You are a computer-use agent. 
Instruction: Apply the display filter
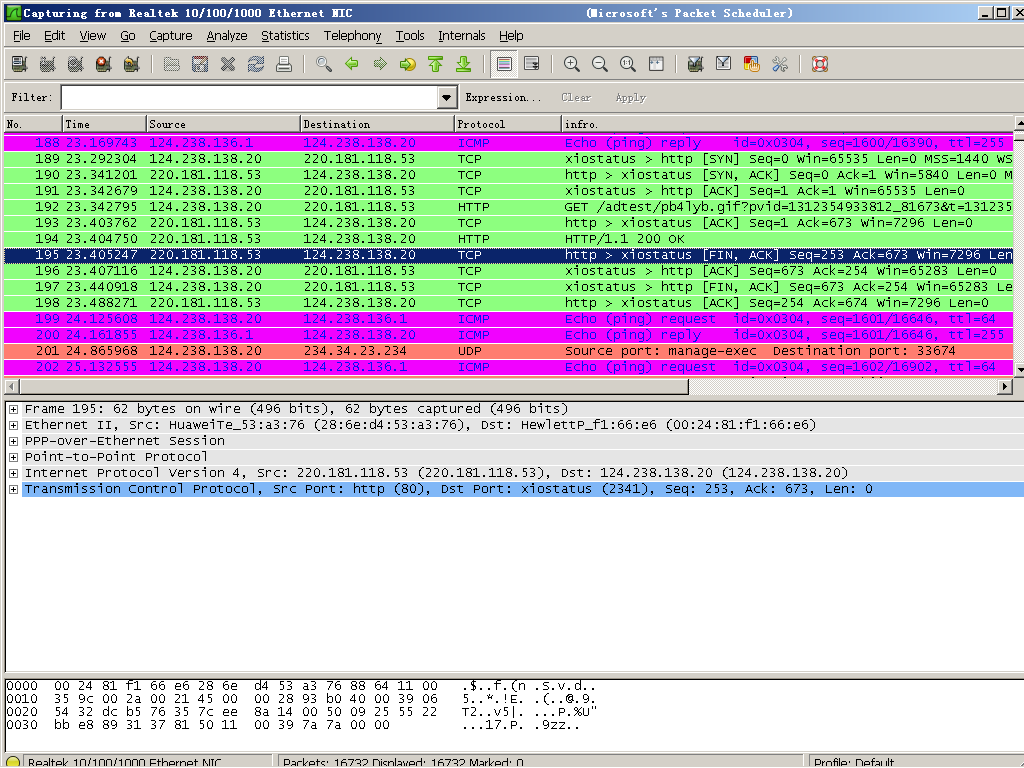click(630, 98)
